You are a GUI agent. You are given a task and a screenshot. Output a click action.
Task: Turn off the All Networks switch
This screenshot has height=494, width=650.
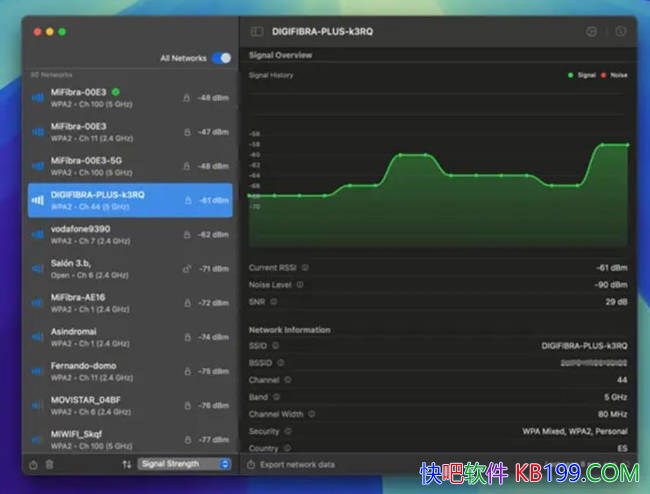(221, 58)
